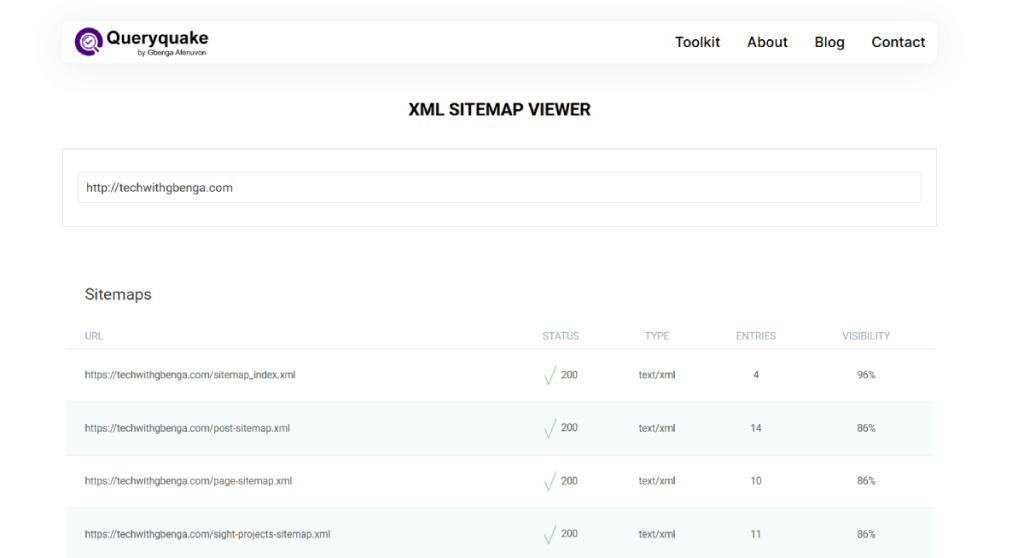Click text/xml type in page-sitemap.xml row

click(x=657, y=481)
